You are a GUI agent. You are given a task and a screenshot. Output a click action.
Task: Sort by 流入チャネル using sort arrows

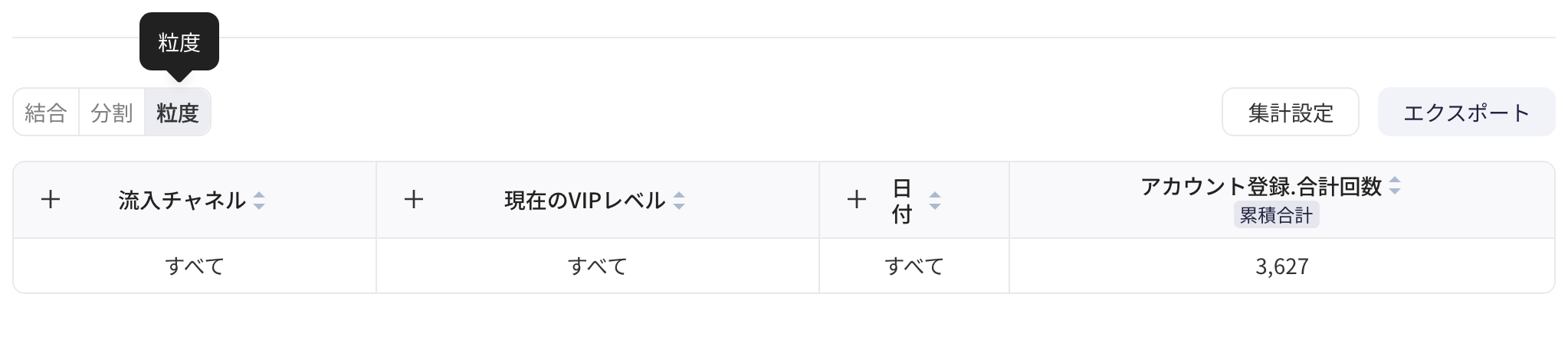(259, 201)
